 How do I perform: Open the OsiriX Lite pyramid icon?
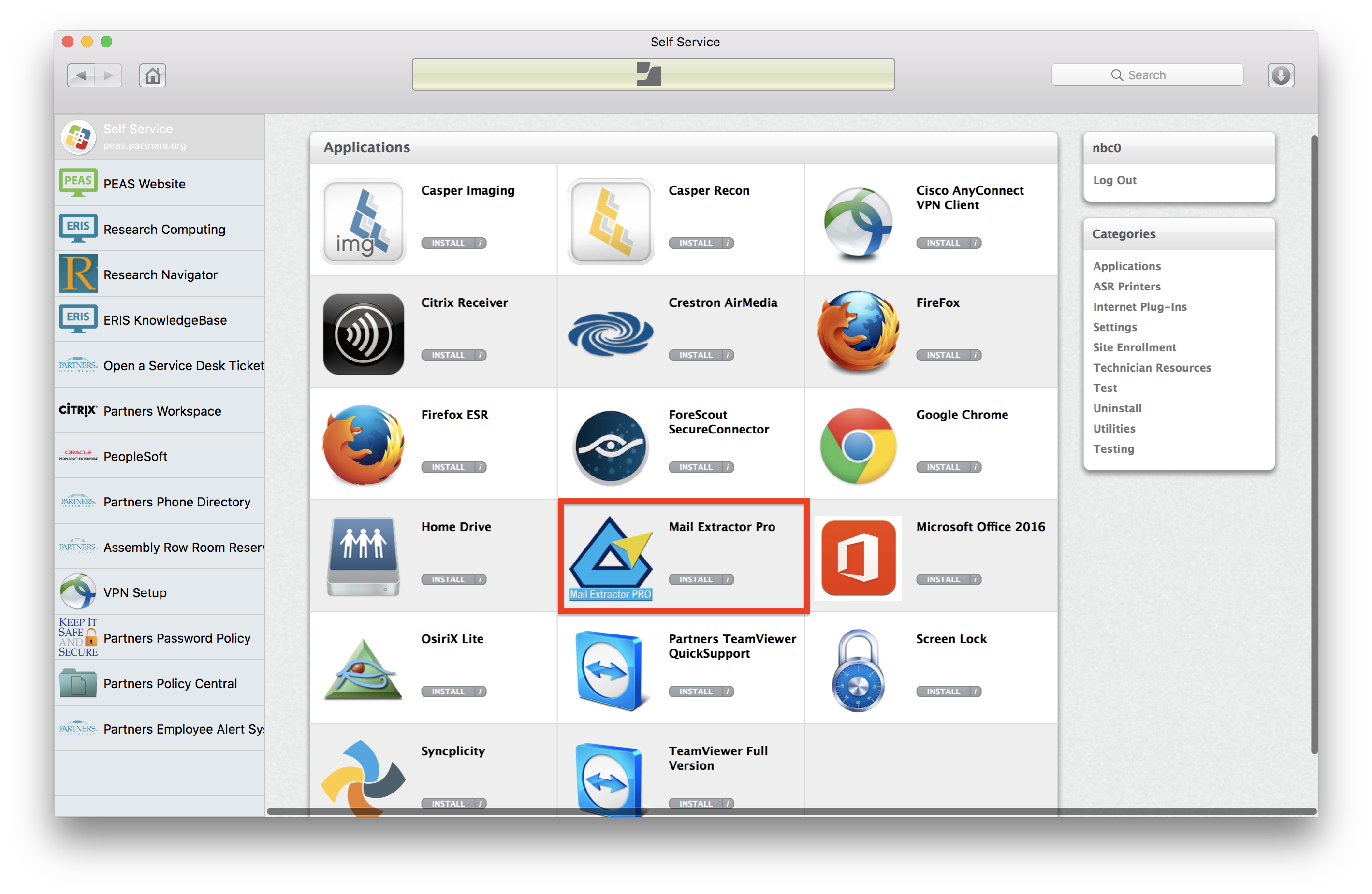click(363, 669)
